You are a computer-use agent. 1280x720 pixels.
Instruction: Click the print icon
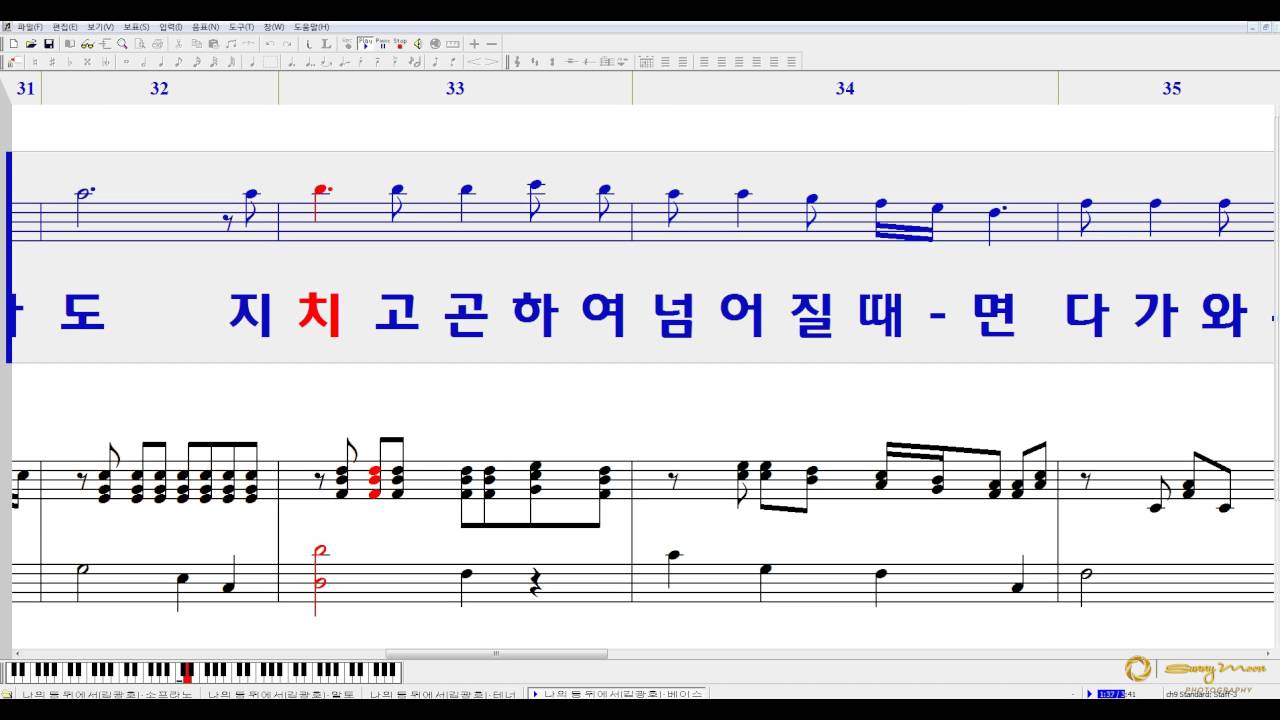[x=157, y=44]
